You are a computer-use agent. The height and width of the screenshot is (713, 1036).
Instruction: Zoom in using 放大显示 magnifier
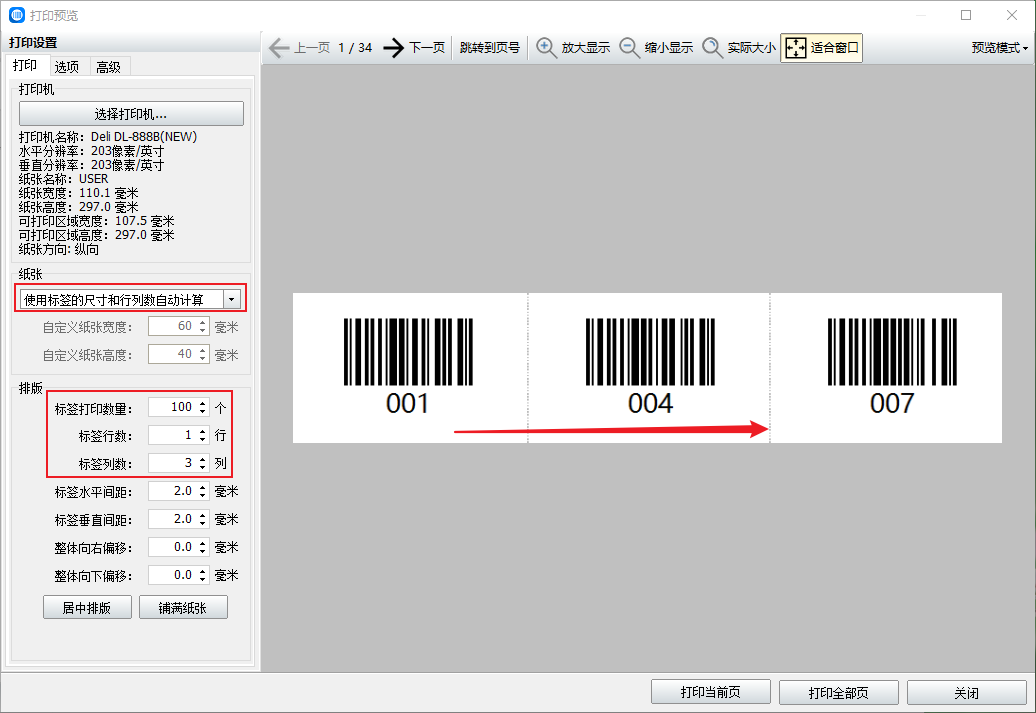[573, 48]
